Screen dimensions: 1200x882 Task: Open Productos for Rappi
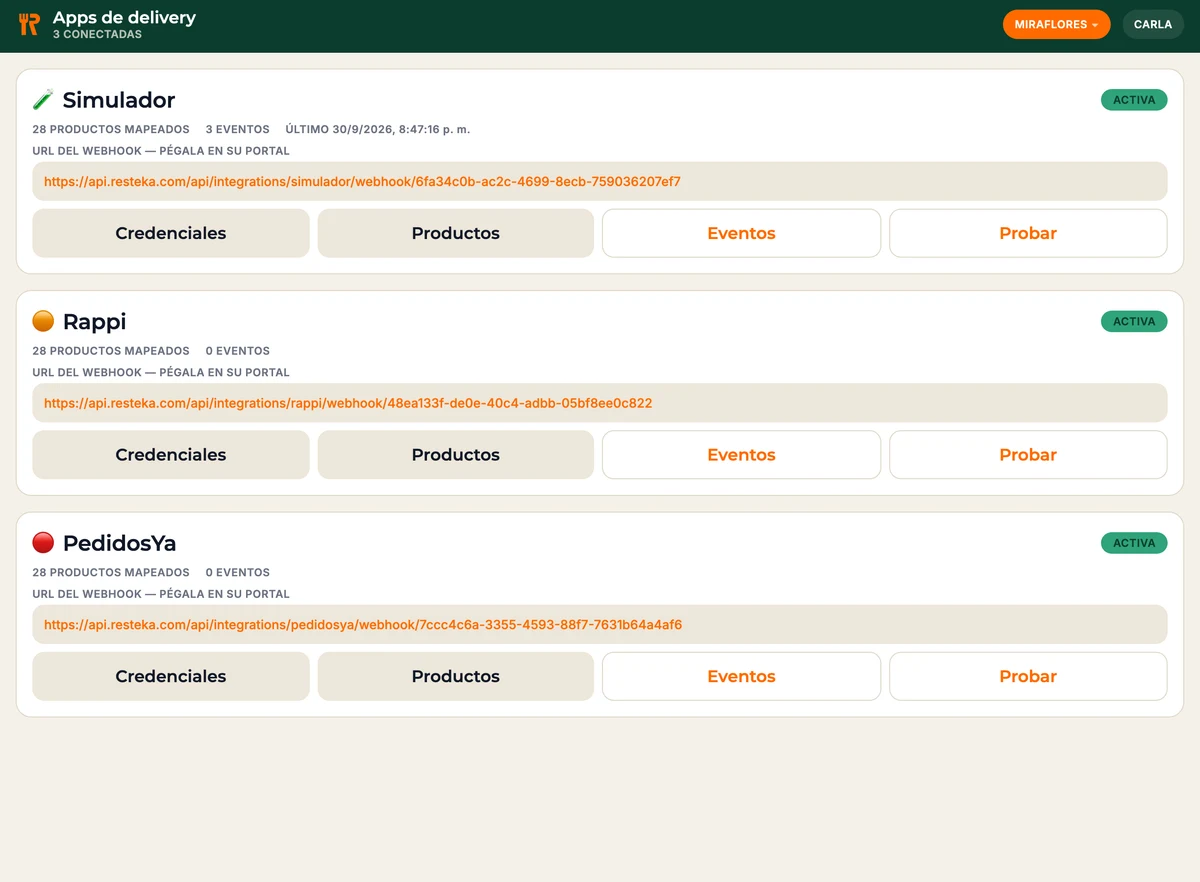pyautogui.click(x=456, y=455)
